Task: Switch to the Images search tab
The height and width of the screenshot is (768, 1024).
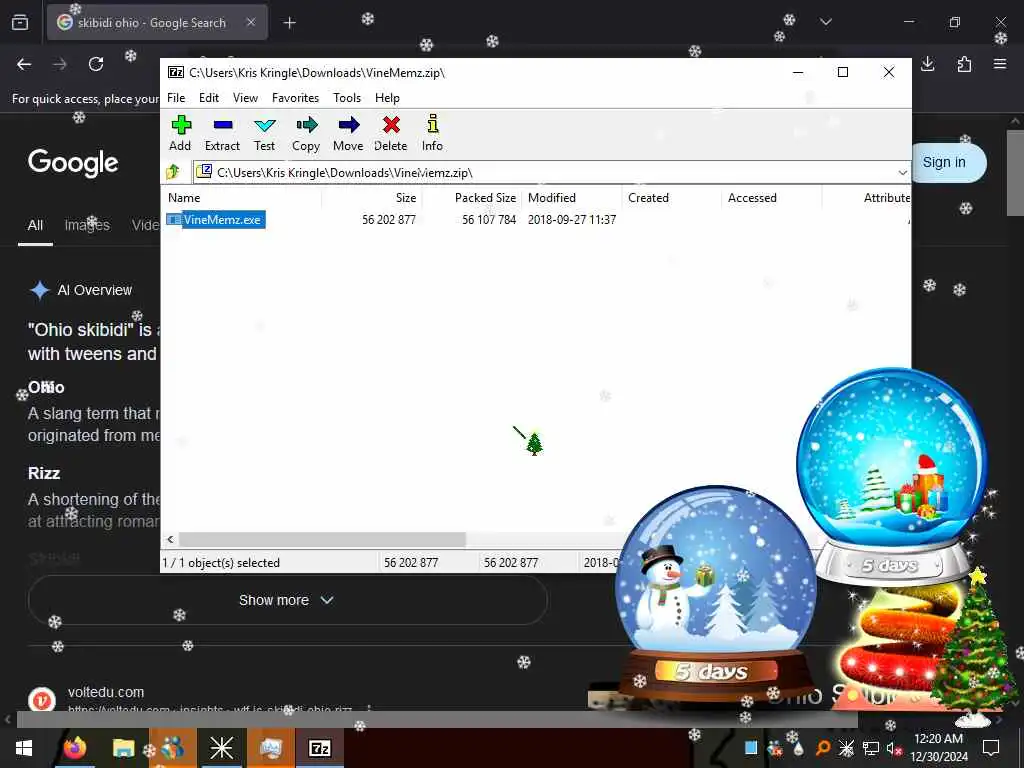Action: [87, 225]
